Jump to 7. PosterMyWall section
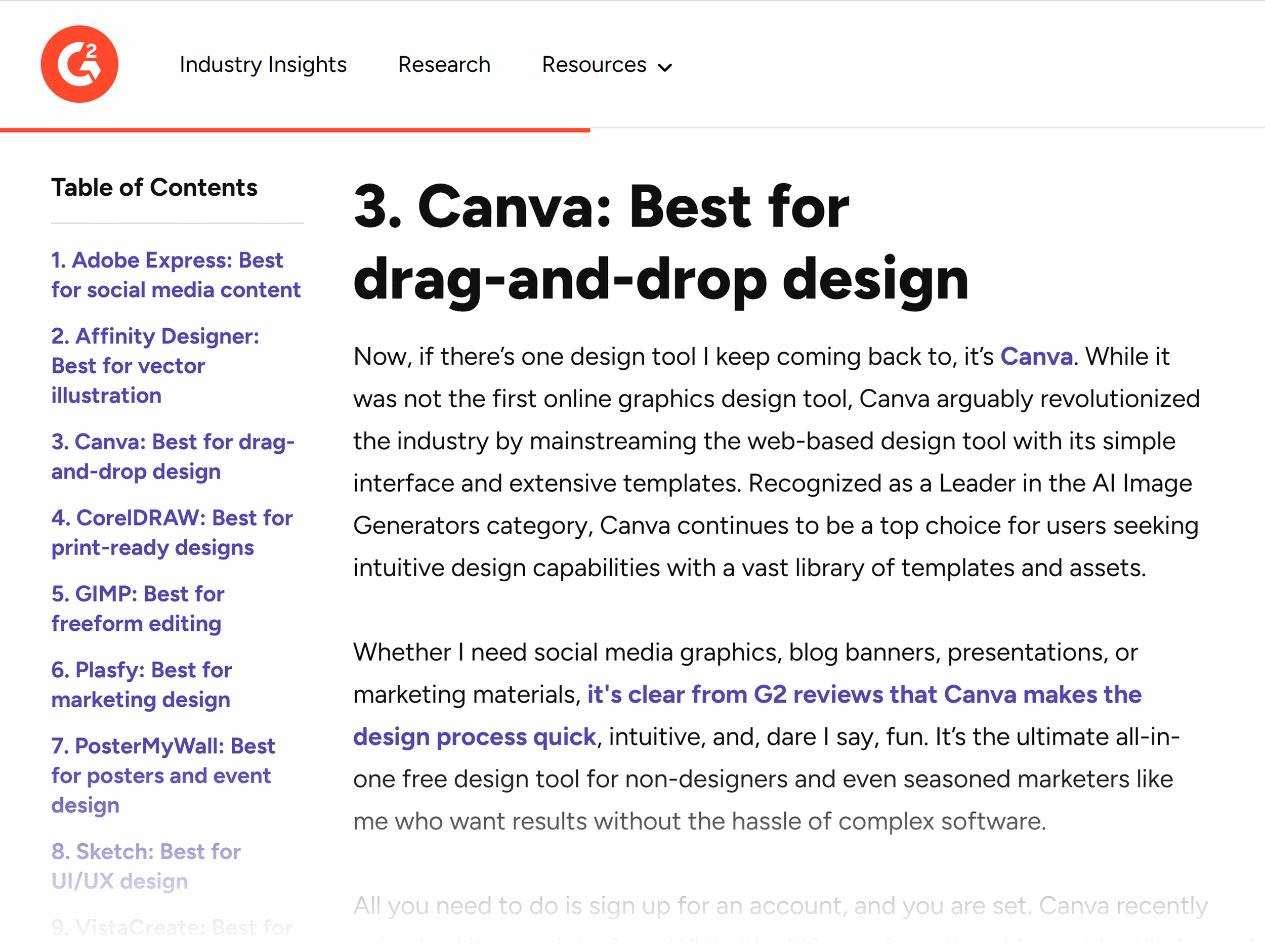 (163, 775)
